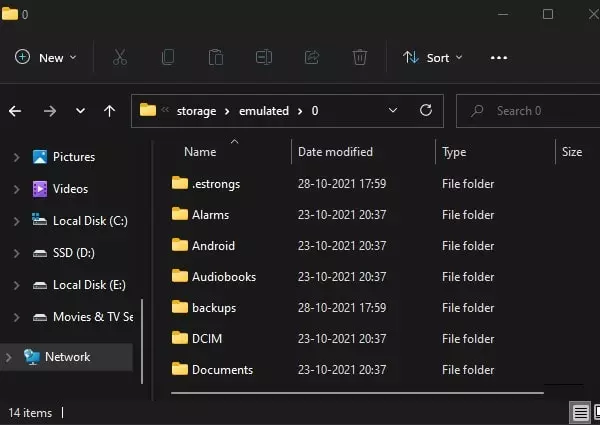
Task: Click the DCIM folder name text
Action: (207, 339)
